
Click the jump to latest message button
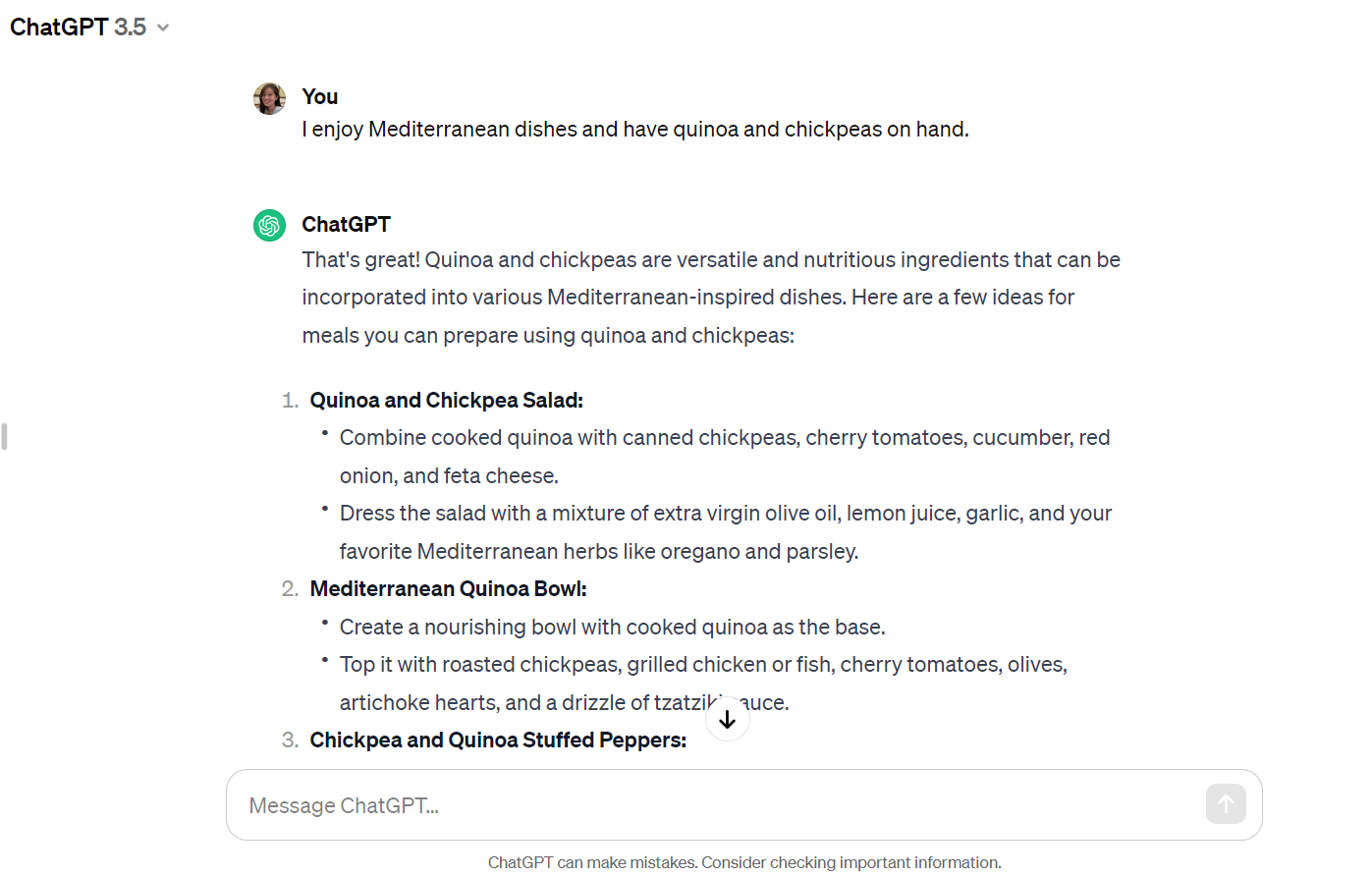[x=727, y=719]
